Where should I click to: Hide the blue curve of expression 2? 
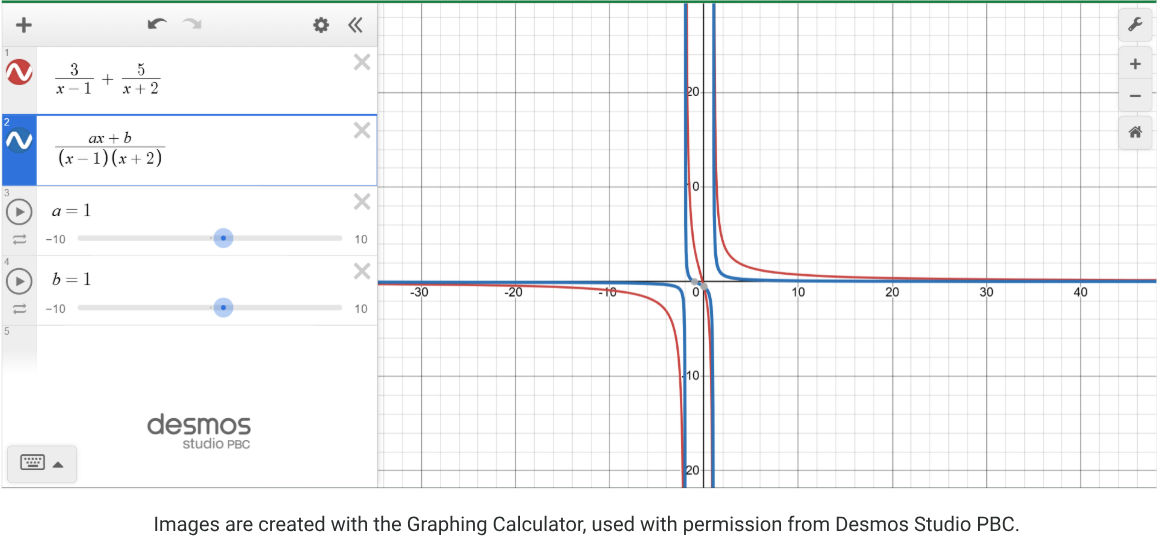pos(19,140)
